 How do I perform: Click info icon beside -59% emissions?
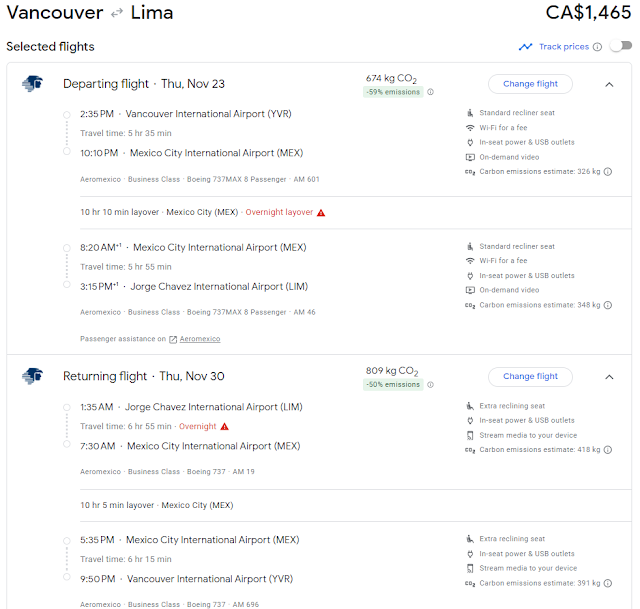tap(431, 92)
